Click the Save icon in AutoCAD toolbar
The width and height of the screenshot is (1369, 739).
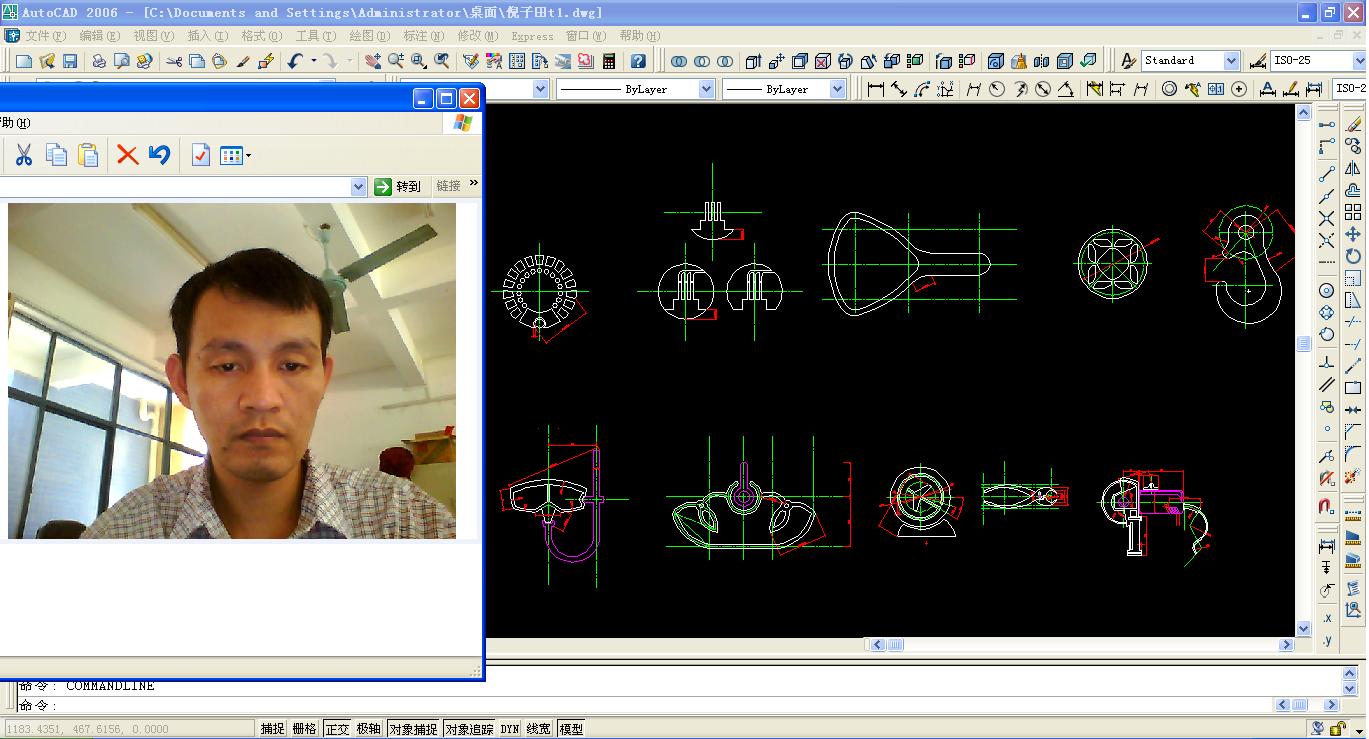tap(70, 61)
